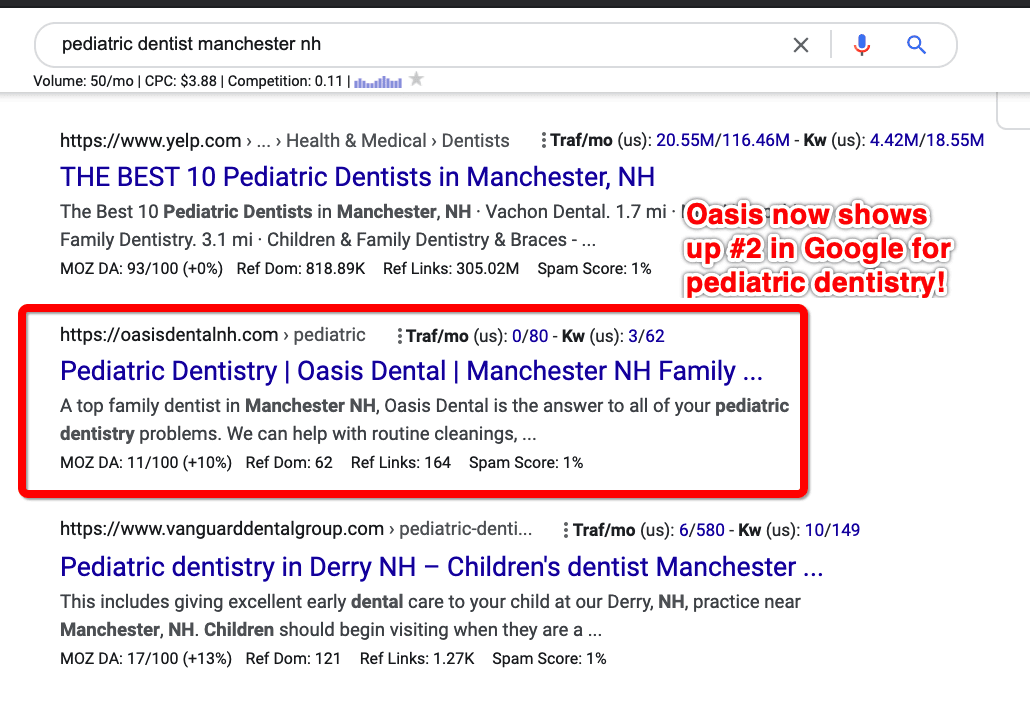Select the text 'Competition: 0.11'
Viewport: 1030px width, 710px height.
click(x=285, y=81)
